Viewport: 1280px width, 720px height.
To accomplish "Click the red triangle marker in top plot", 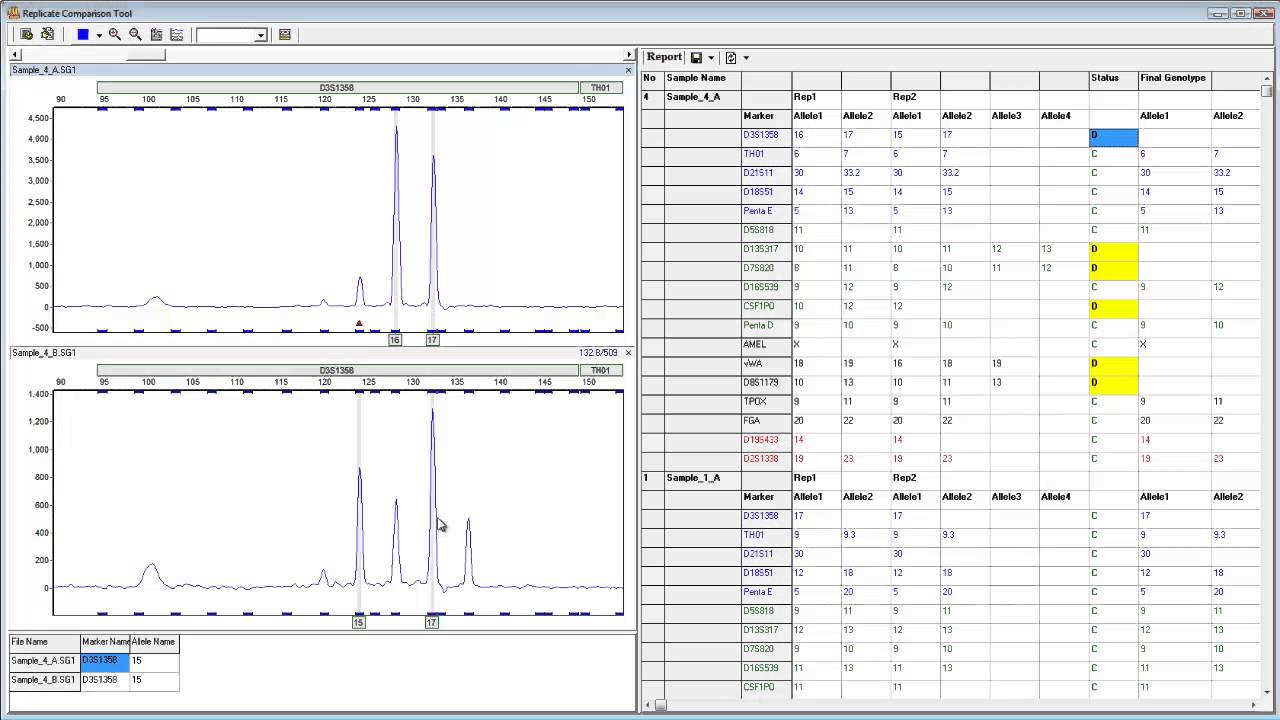I will pos(359,323).
